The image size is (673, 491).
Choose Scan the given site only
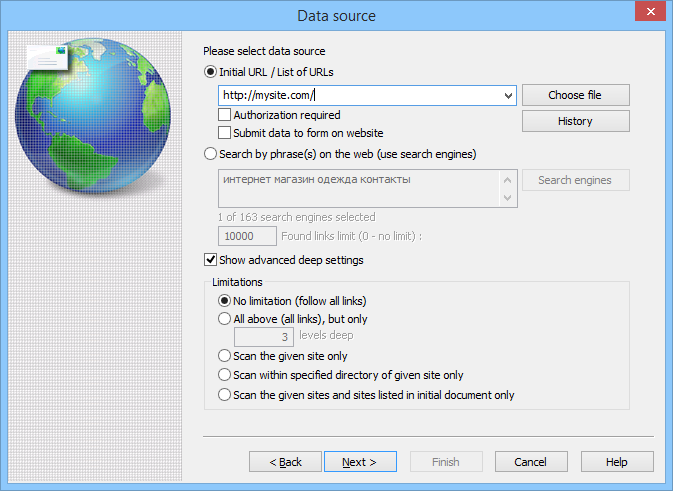coord(224,355)
